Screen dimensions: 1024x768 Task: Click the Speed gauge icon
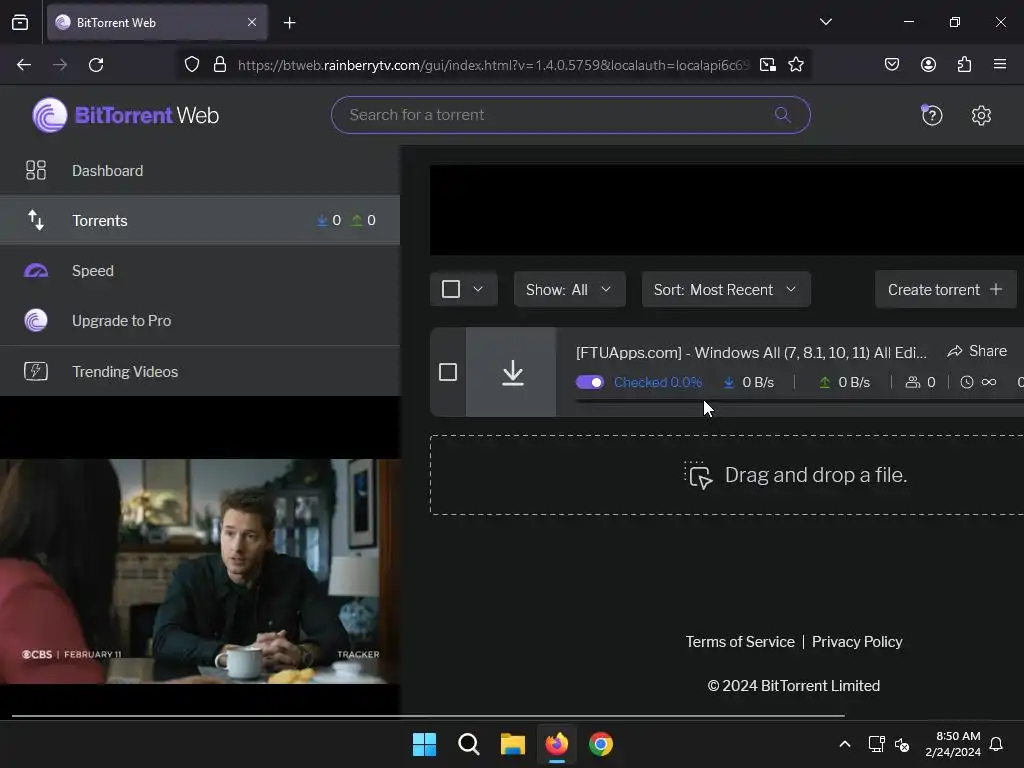[x=36, y=270]
